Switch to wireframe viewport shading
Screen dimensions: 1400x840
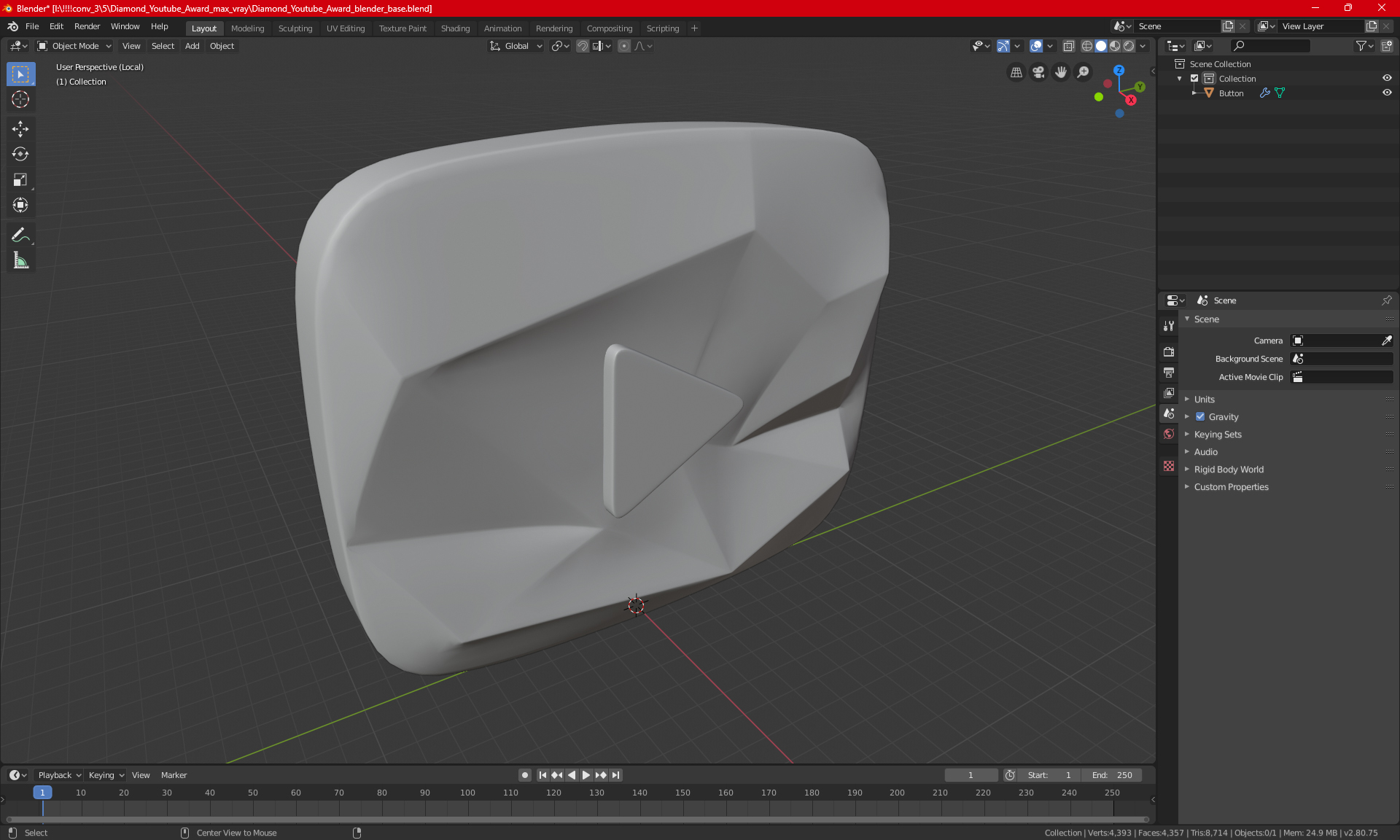[1087, 46]
